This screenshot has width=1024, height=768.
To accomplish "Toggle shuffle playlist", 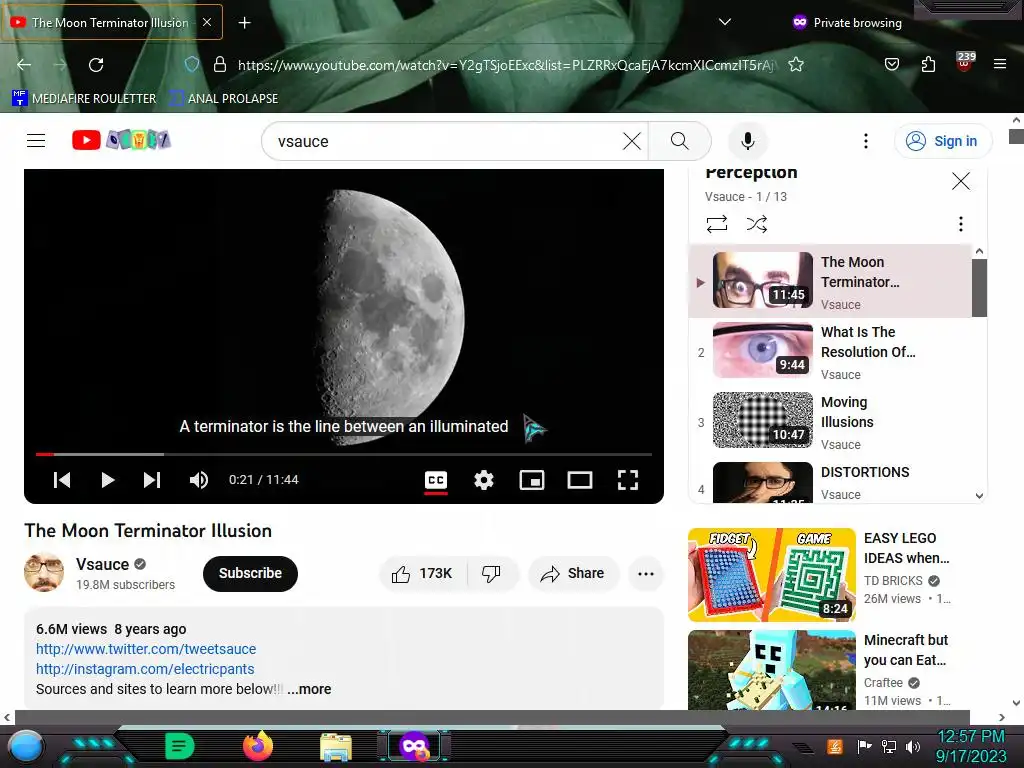I will pyautogui.click(x=756, y=224).
